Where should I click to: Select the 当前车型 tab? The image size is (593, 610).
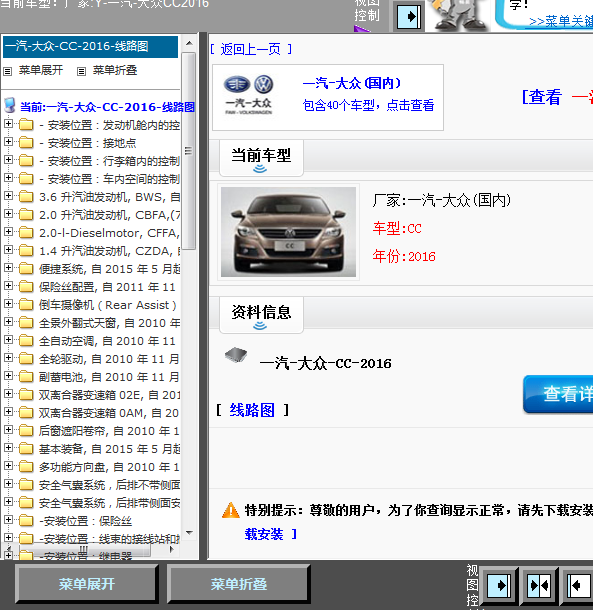point(261,158)
